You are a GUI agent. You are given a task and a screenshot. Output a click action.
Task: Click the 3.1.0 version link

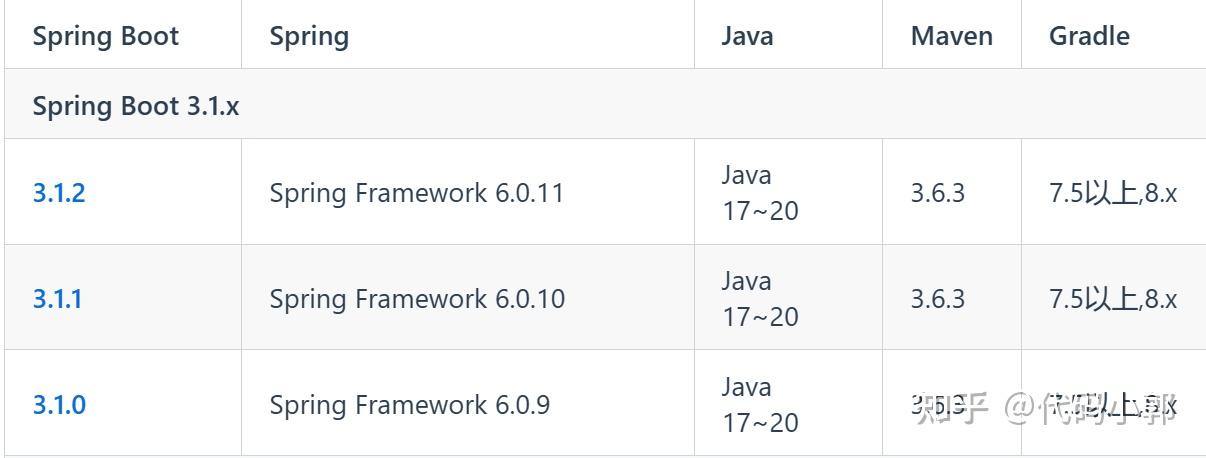(x=59, y=404)
